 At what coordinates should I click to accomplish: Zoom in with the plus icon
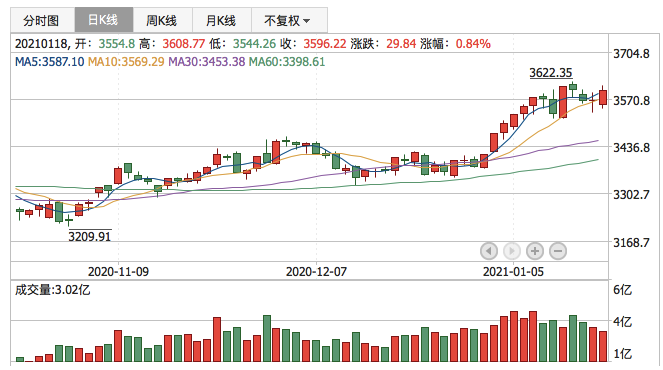click(535, 251)
